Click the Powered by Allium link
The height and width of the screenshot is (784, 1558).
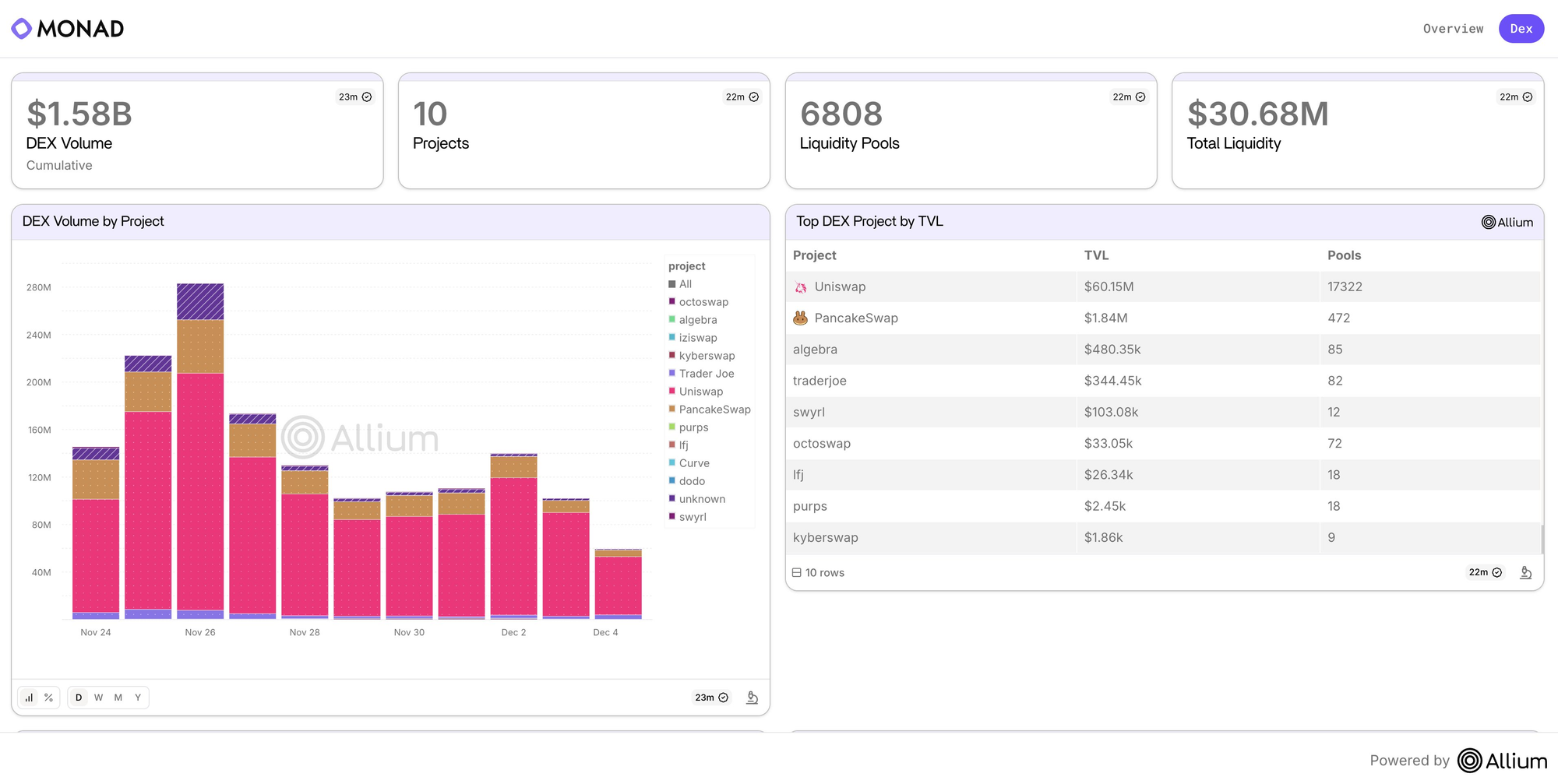pos(1458,761)
